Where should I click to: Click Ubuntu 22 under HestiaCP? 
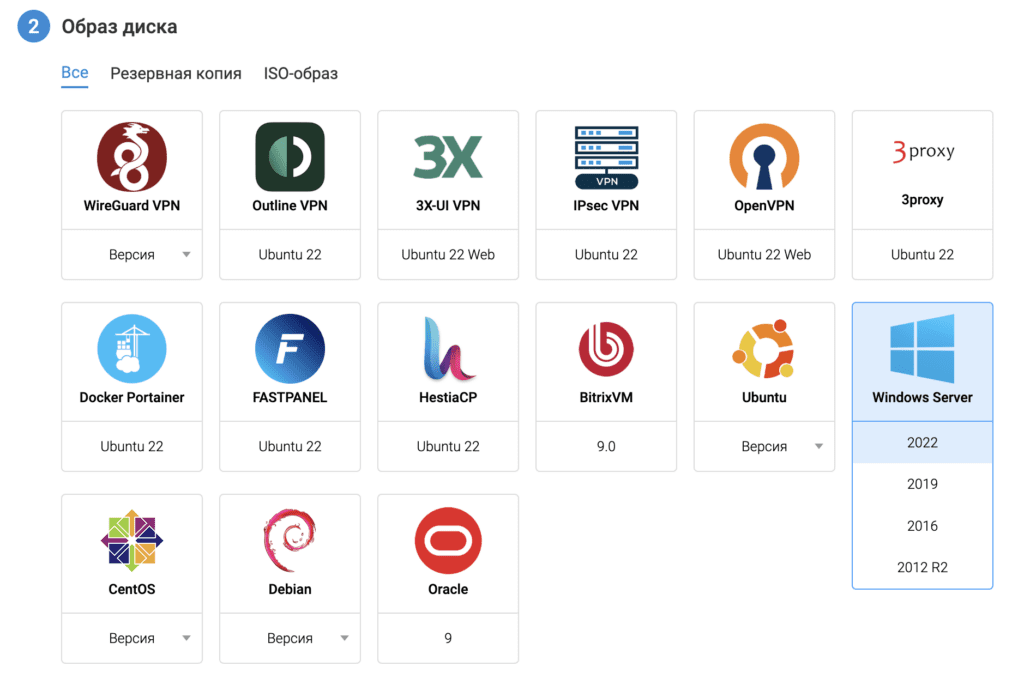(x=448, y=447)
